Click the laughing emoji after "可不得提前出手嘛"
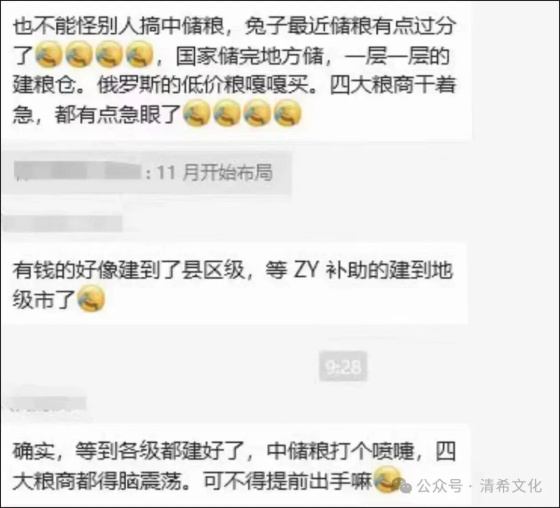 (x=387, y=480)
